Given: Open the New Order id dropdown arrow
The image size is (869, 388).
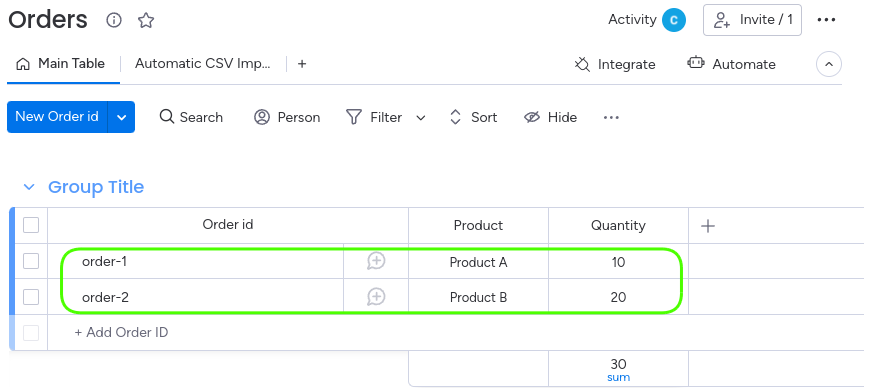Looking at the screenshot, I should coord(121,117).
